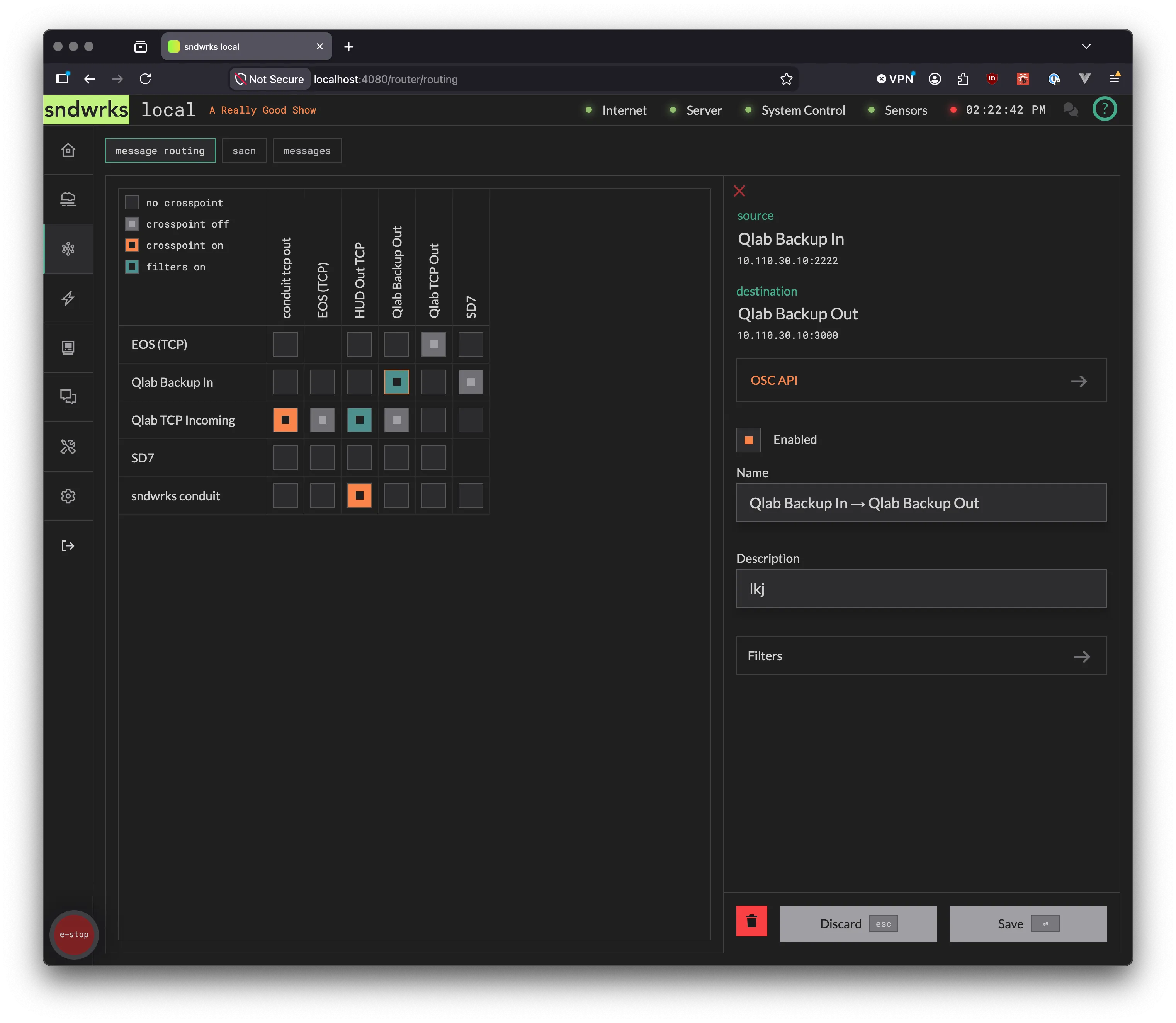Select the sndwrks local browser tab

(x=246, y=46)
